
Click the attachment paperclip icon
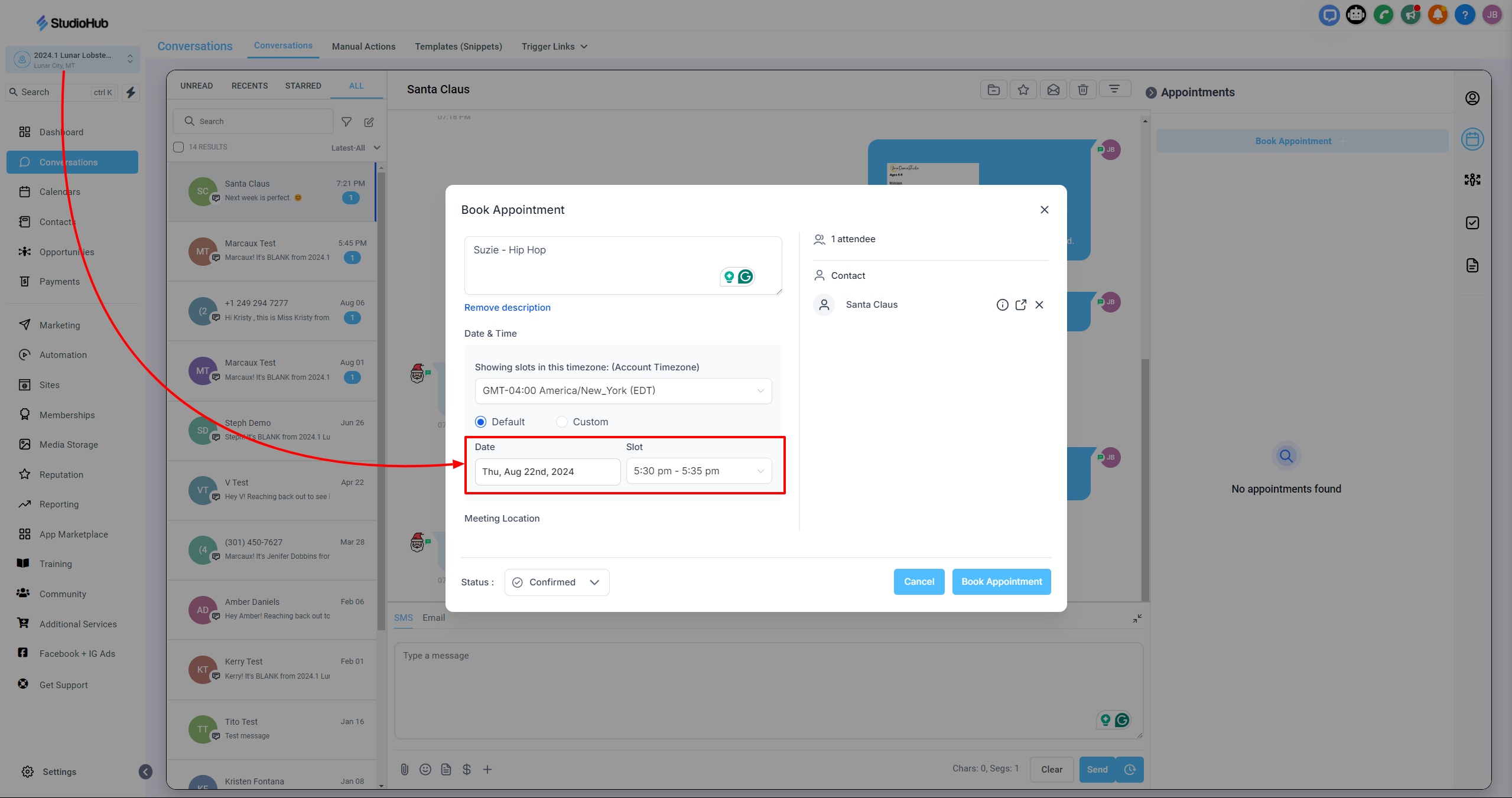[x=404, y=769]
